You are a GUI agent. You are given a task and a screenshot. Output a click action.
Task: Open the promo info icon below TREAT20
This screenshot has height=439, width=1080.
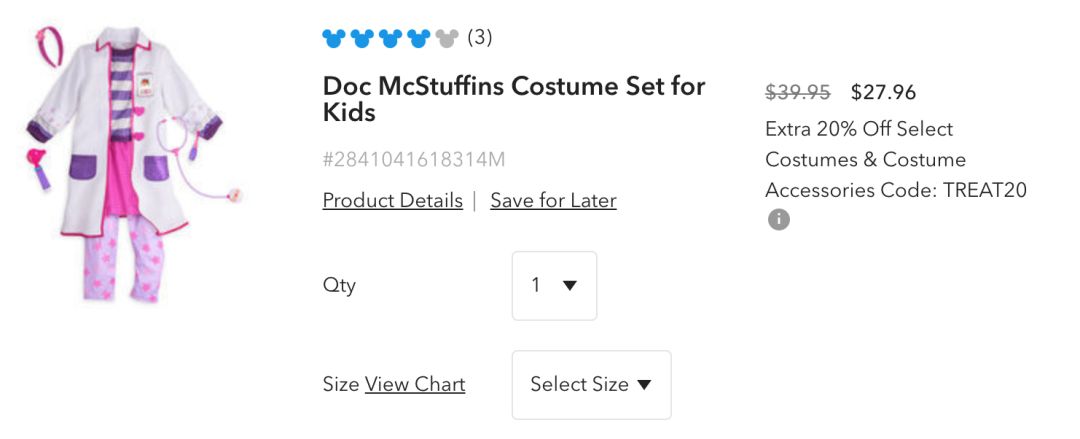pos(778,219)
